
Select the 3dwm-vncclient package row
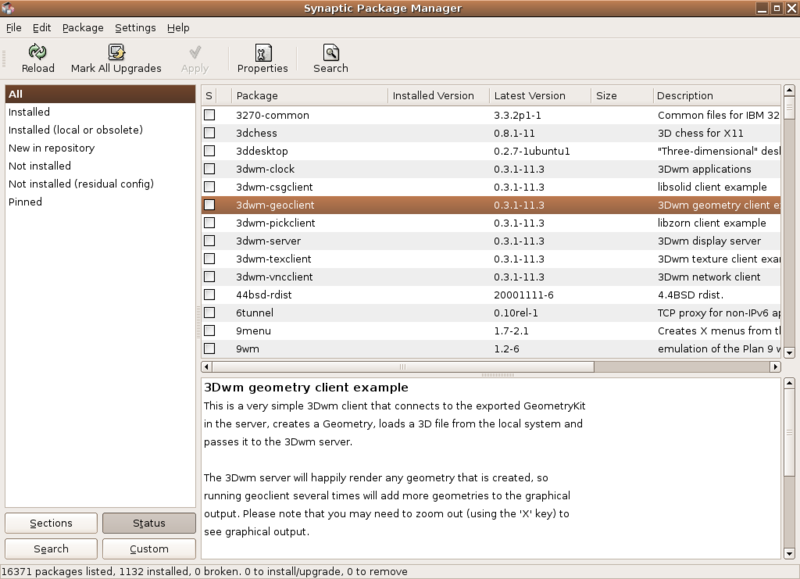(491, 276)
